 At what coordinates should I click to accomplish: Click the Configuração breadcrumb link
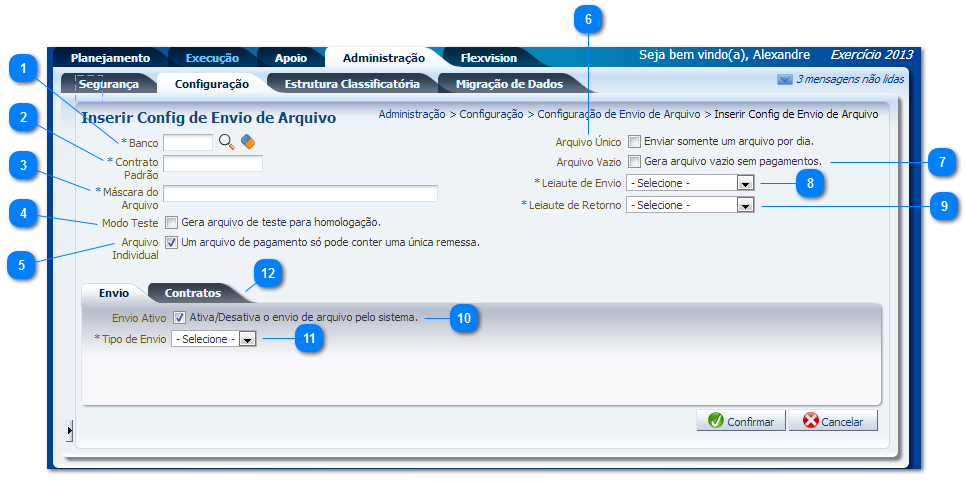coord(491,115)
